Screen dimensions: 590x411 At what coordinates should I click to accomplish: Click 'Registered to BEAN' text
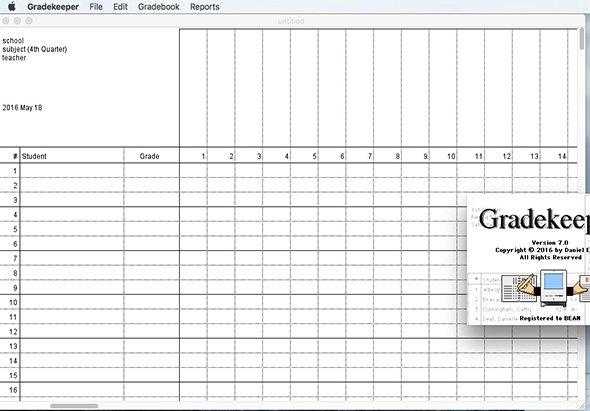tap(550, 318)
